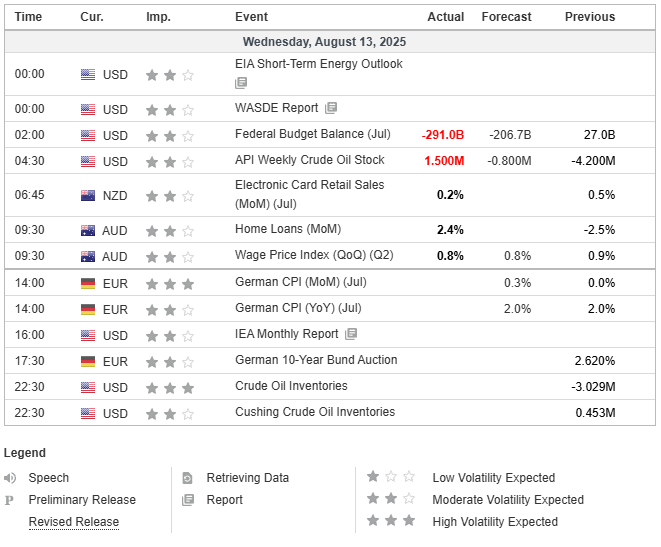Click the 1.500M actual value
Screen dimensions: 661x547
click(444, 161)
